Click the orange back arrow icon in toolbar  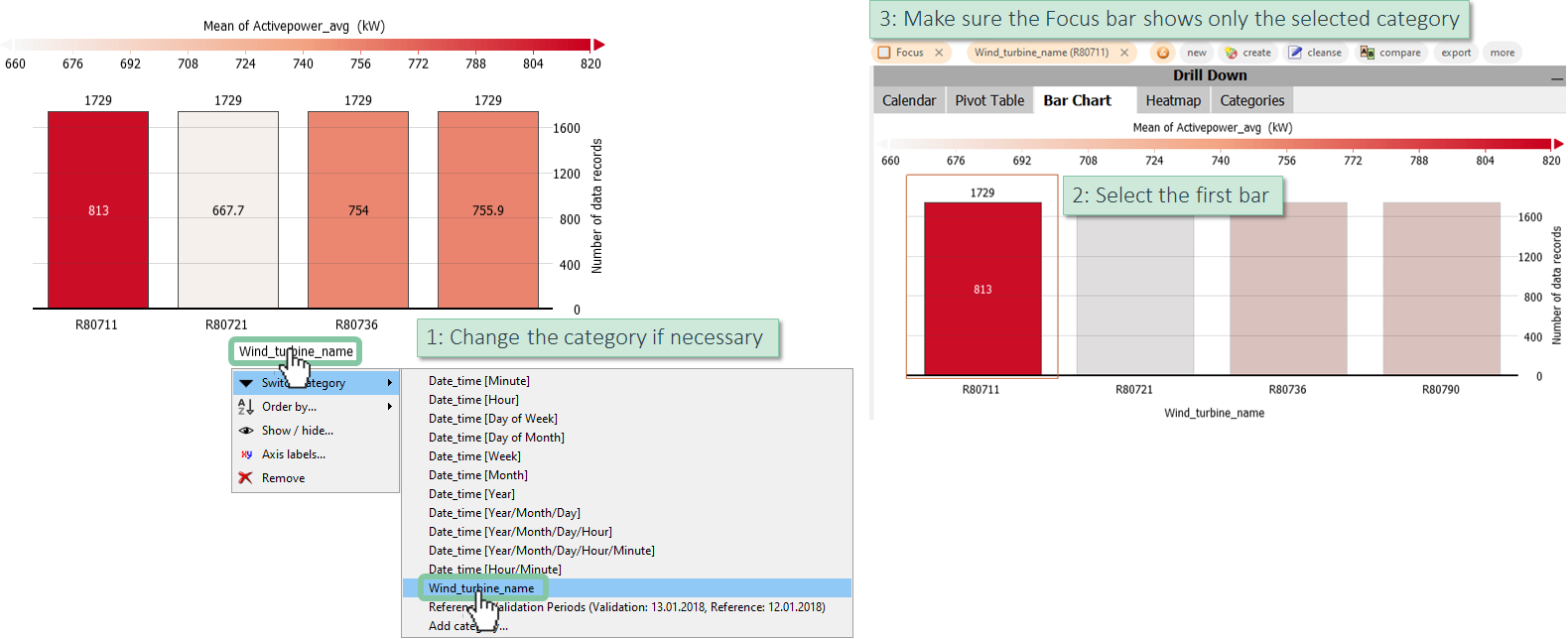pos(1162,53)
